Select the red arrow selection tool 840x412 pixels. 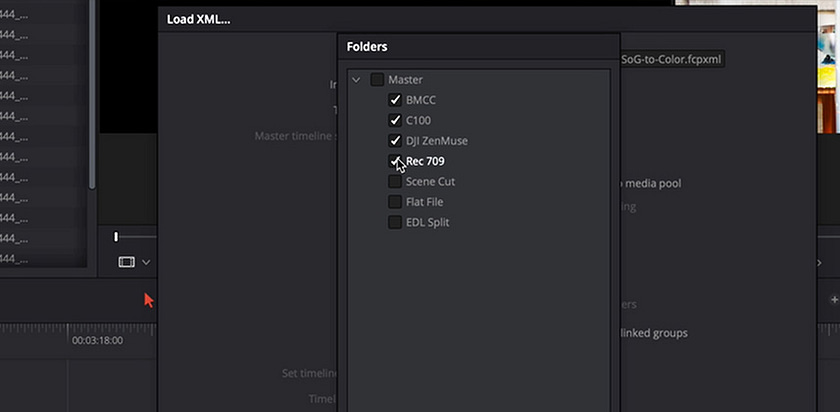pos(148,300)
